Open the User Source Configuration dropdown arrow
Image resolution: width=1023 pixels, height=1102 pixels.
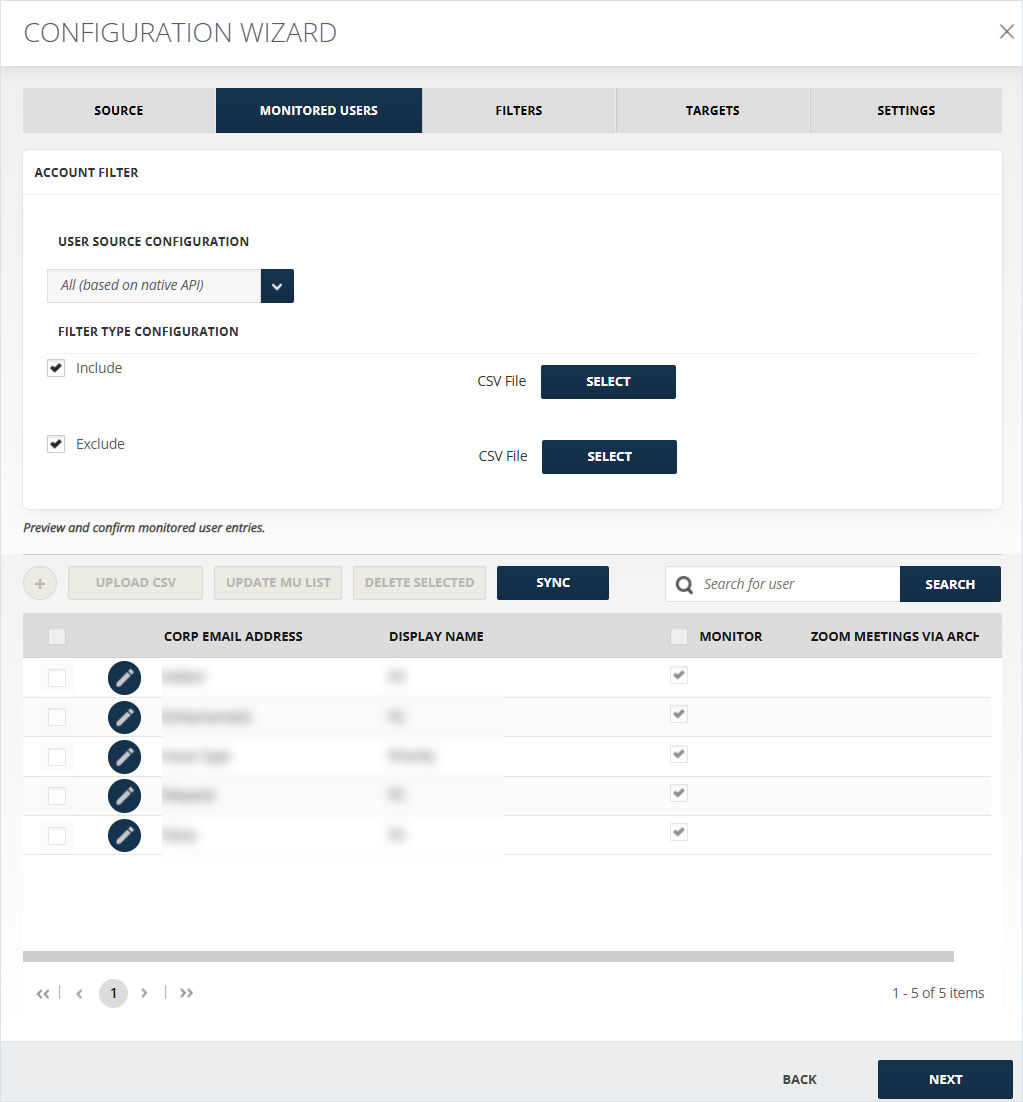[x=277, y=286]
